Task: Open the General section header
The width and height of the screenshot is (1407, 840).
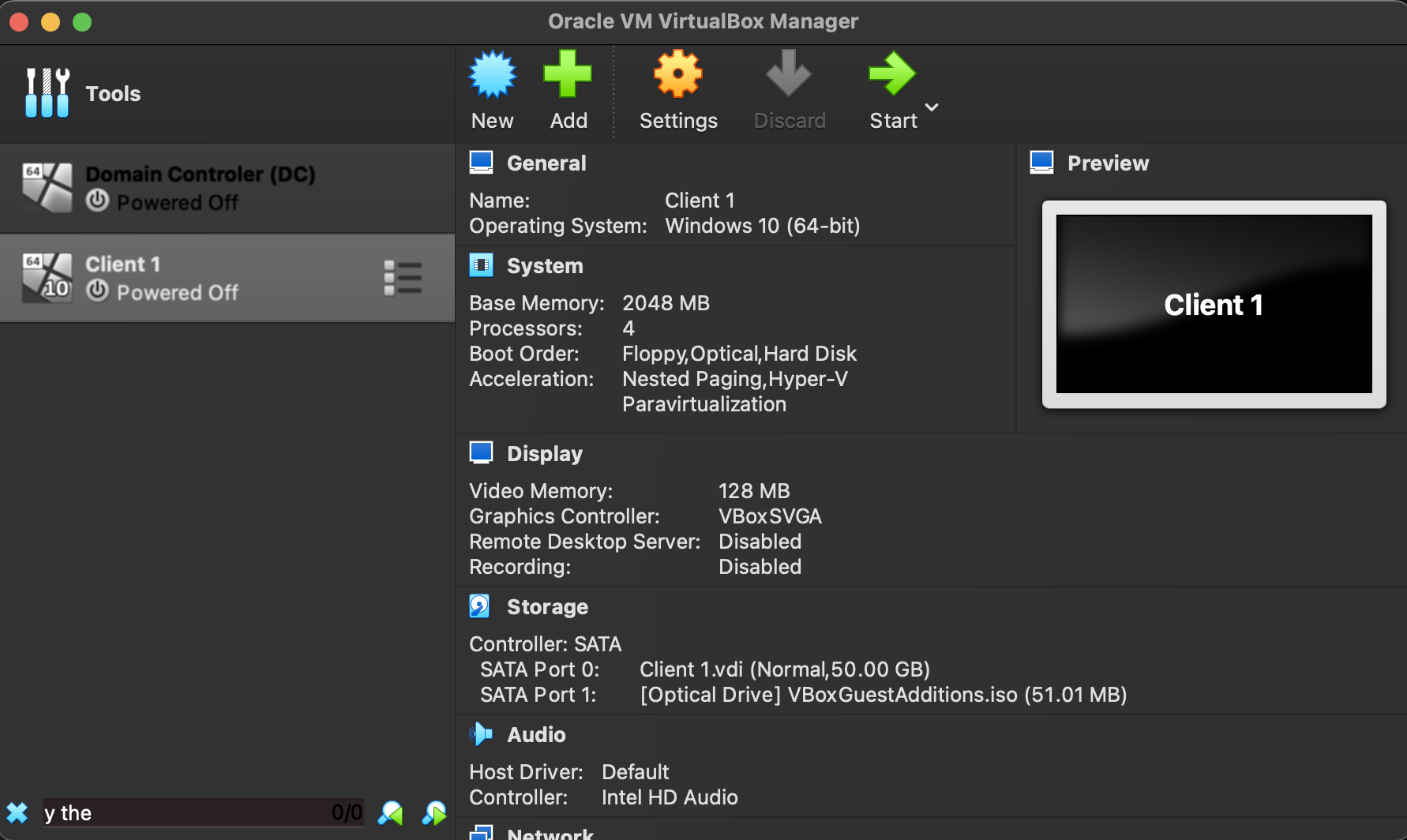Action: tap(546, 163)
